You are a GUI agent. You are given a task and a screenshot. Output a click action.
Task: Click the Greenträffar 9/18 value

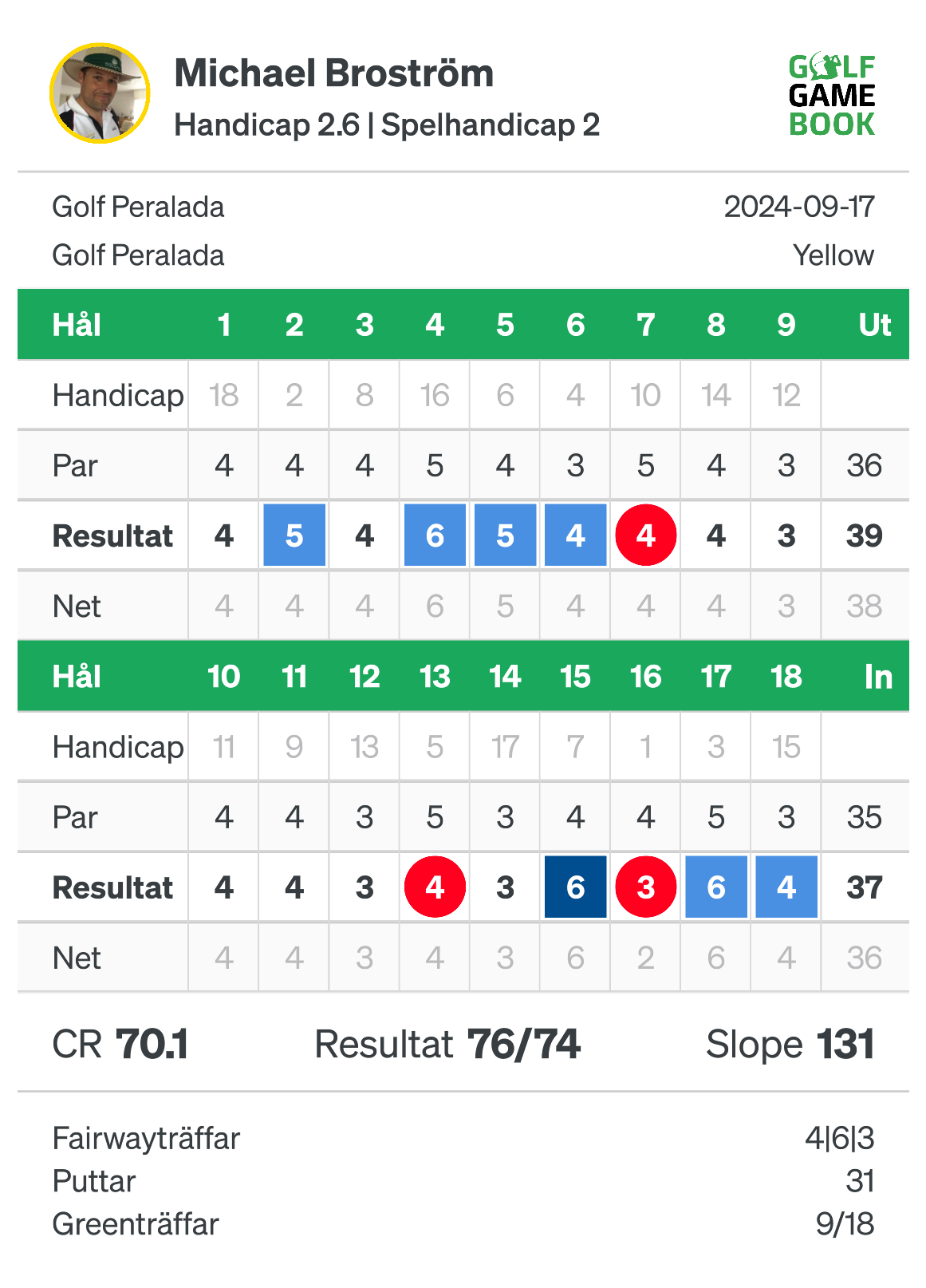pyautogui.click(x=845, y=1224)
